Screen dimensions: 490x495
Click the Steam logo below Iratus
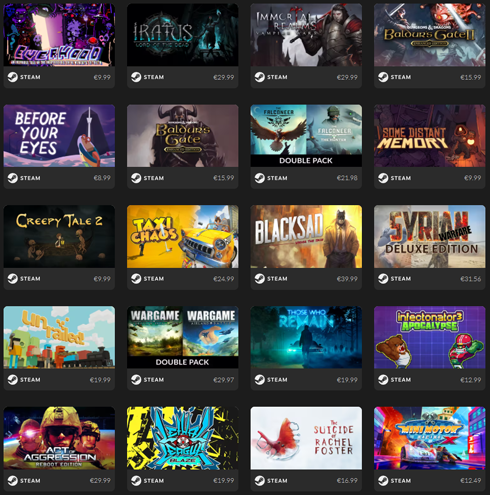click(136, 77)
